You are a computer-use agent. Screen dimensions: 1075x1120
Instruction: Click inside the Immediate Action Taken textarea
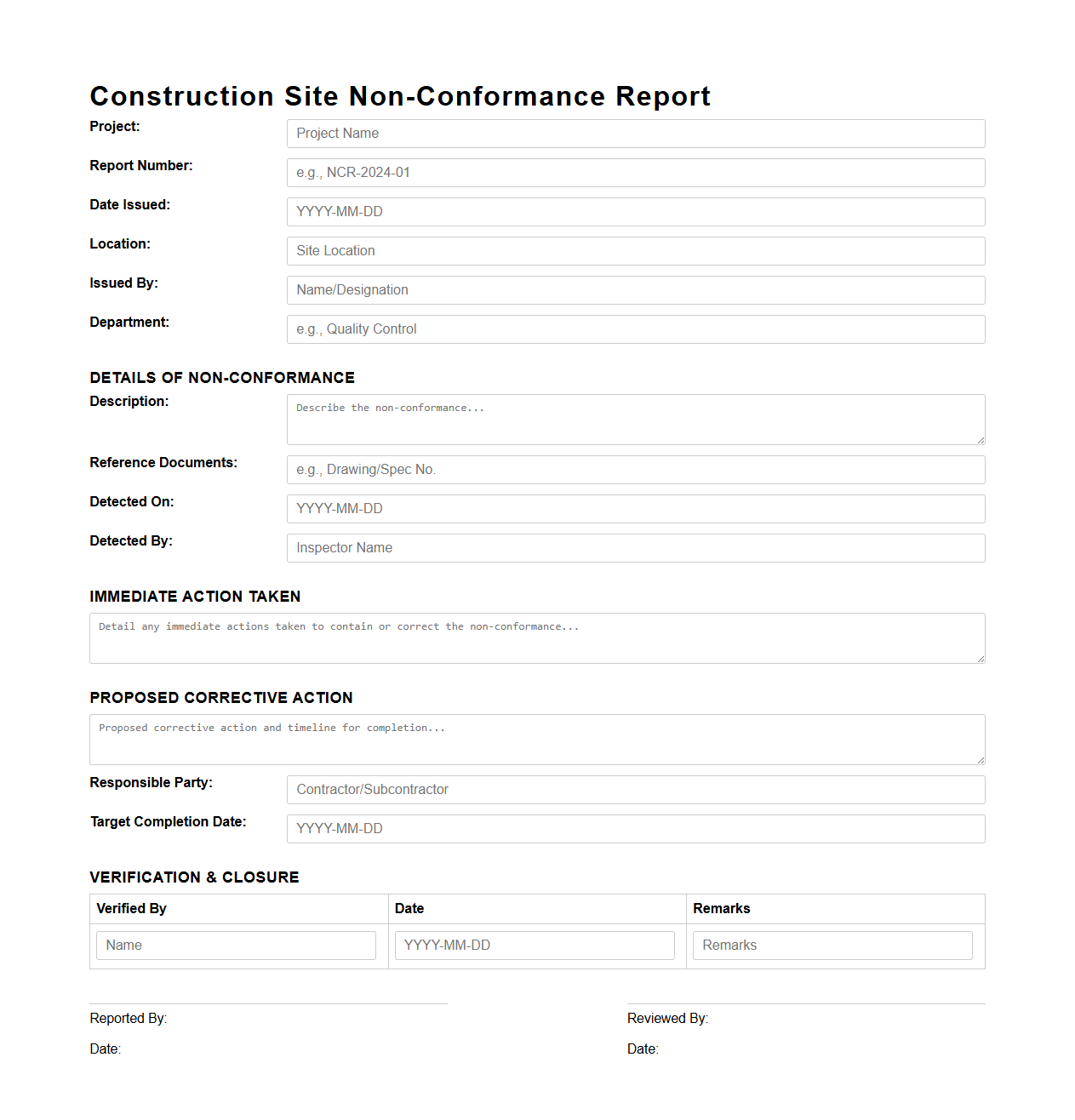[x=536, y=637]
